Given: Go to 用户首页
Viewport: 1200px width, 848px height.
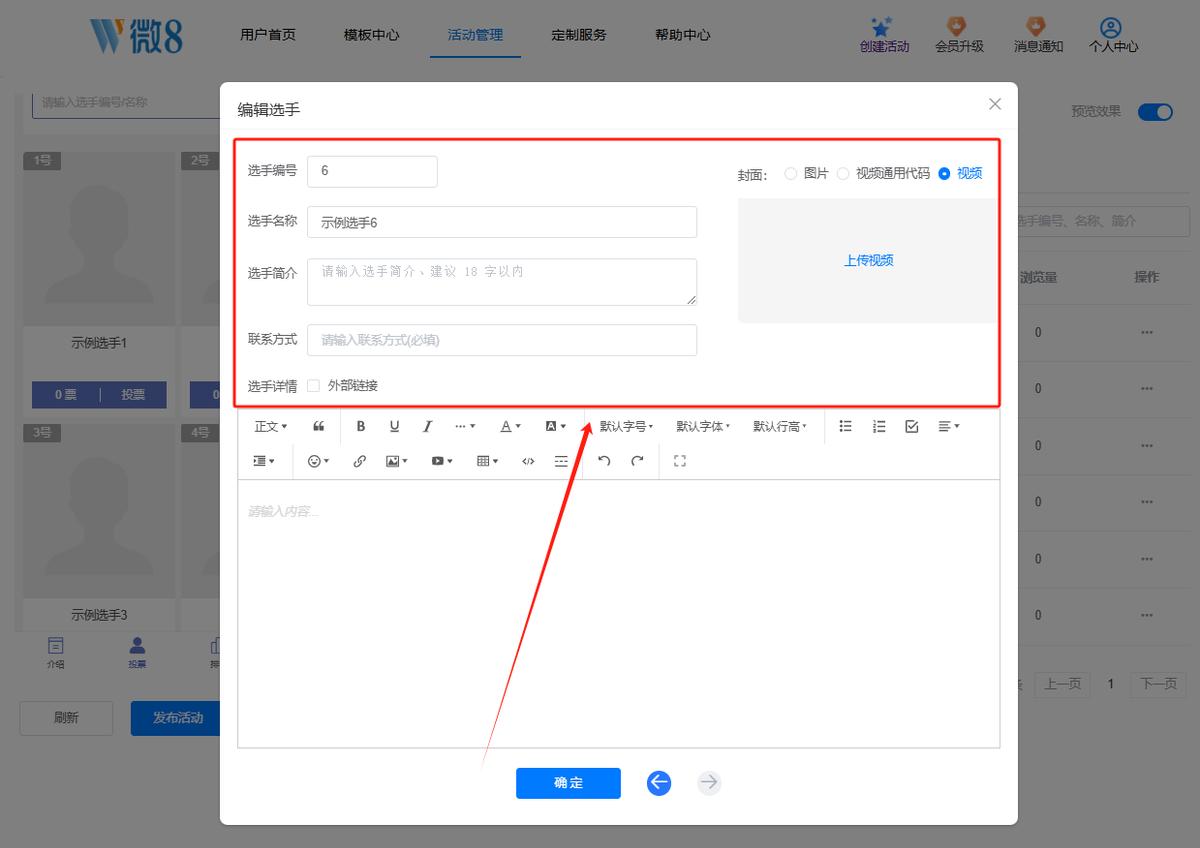Looking at the screenshot, I should point(268,34).
